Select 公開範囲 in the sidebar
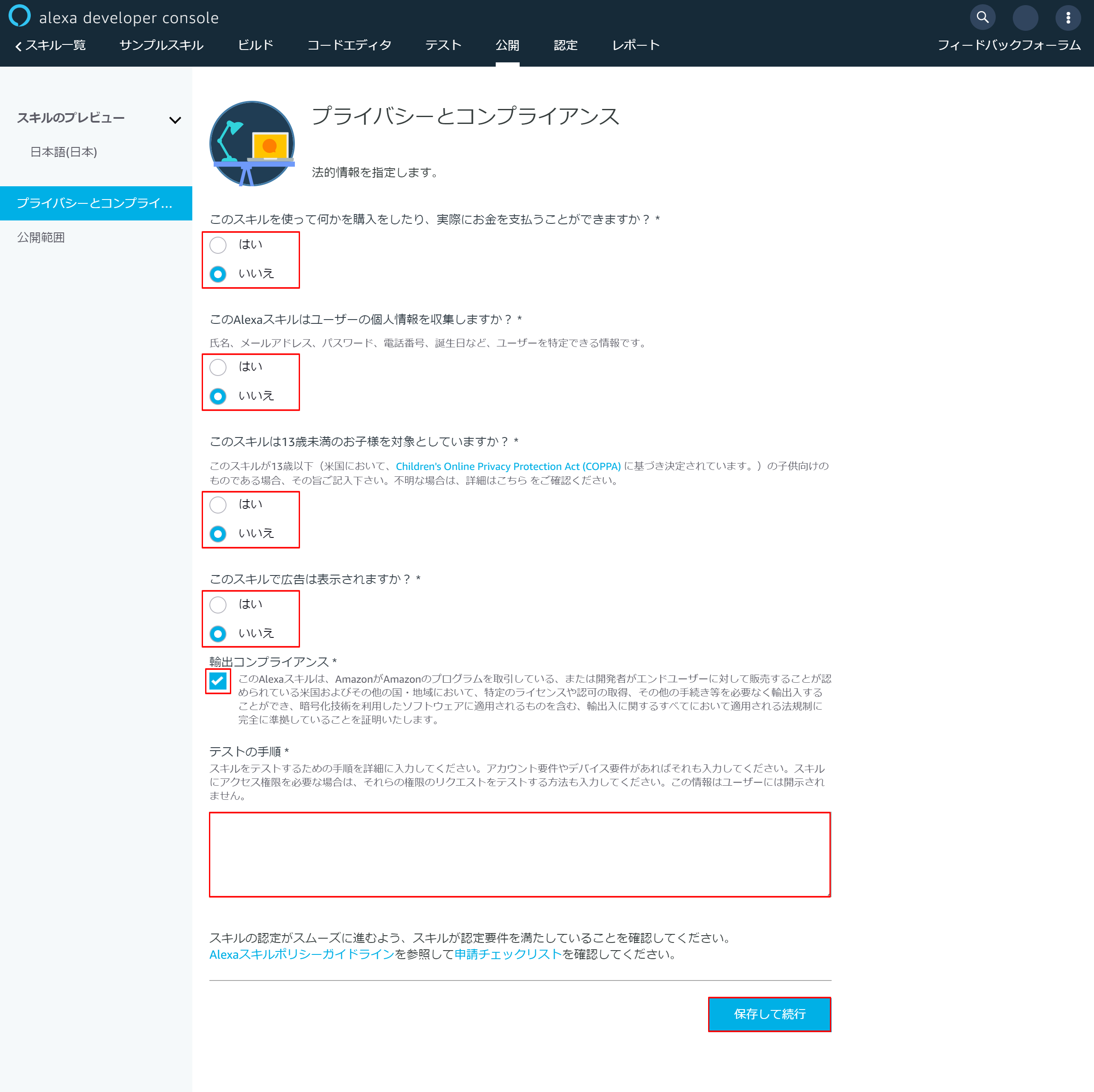The width and height of the screenshot is (1094, 1092). (x=41, y=238)
